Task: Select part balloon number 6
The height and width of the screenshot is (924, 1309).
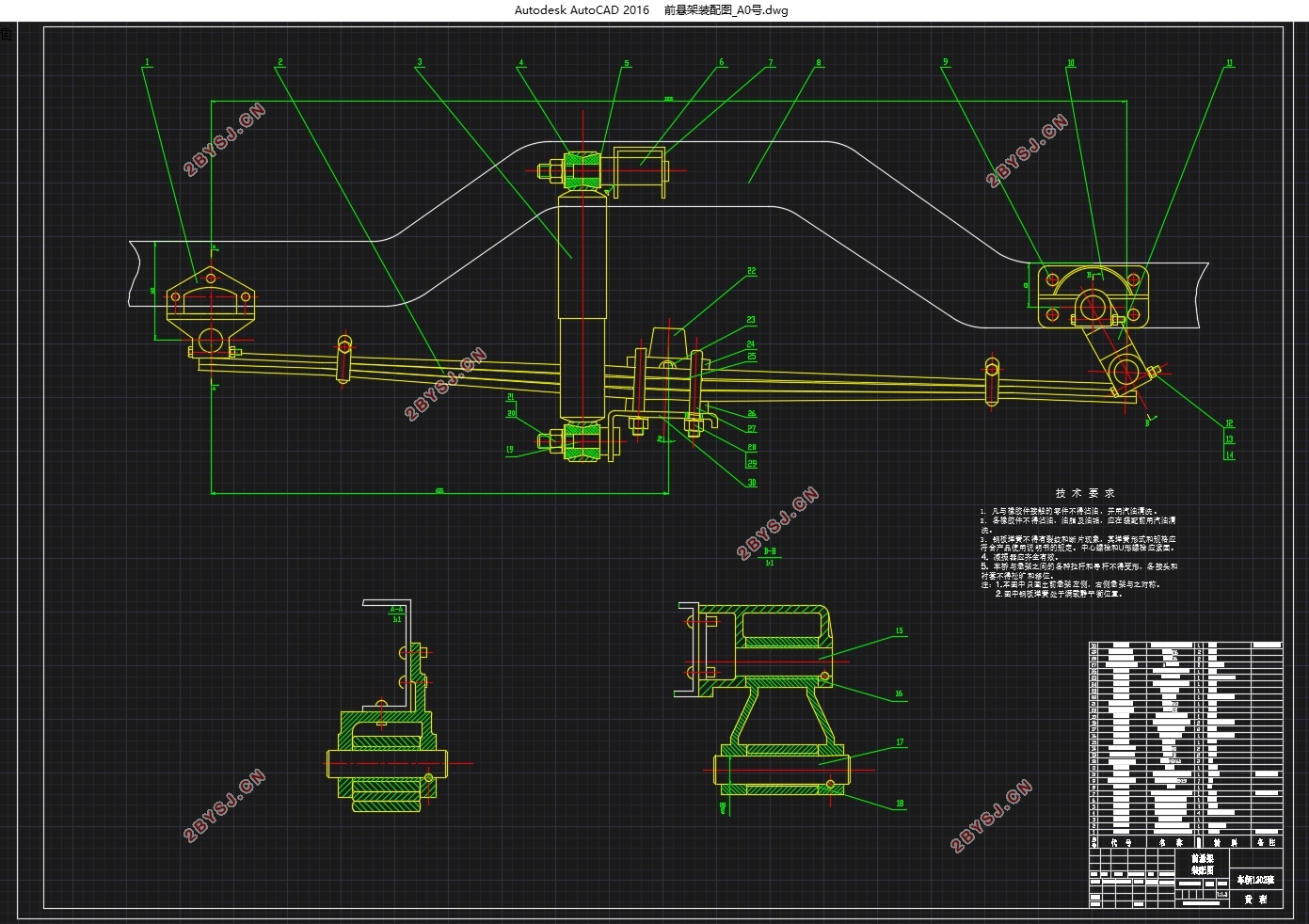Action: pos(722,63)
